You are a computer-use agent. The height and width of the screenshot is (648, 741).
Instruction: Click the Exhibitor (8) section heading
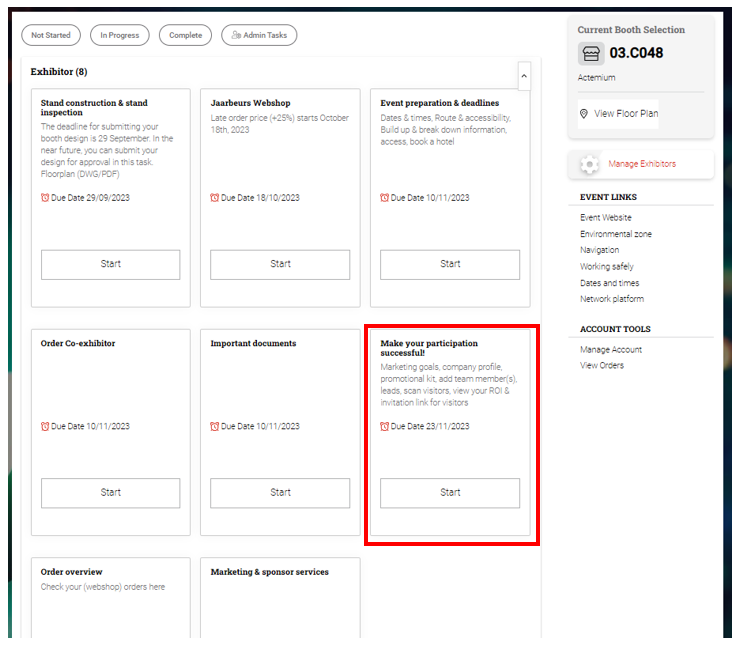(x=59, y=72)
